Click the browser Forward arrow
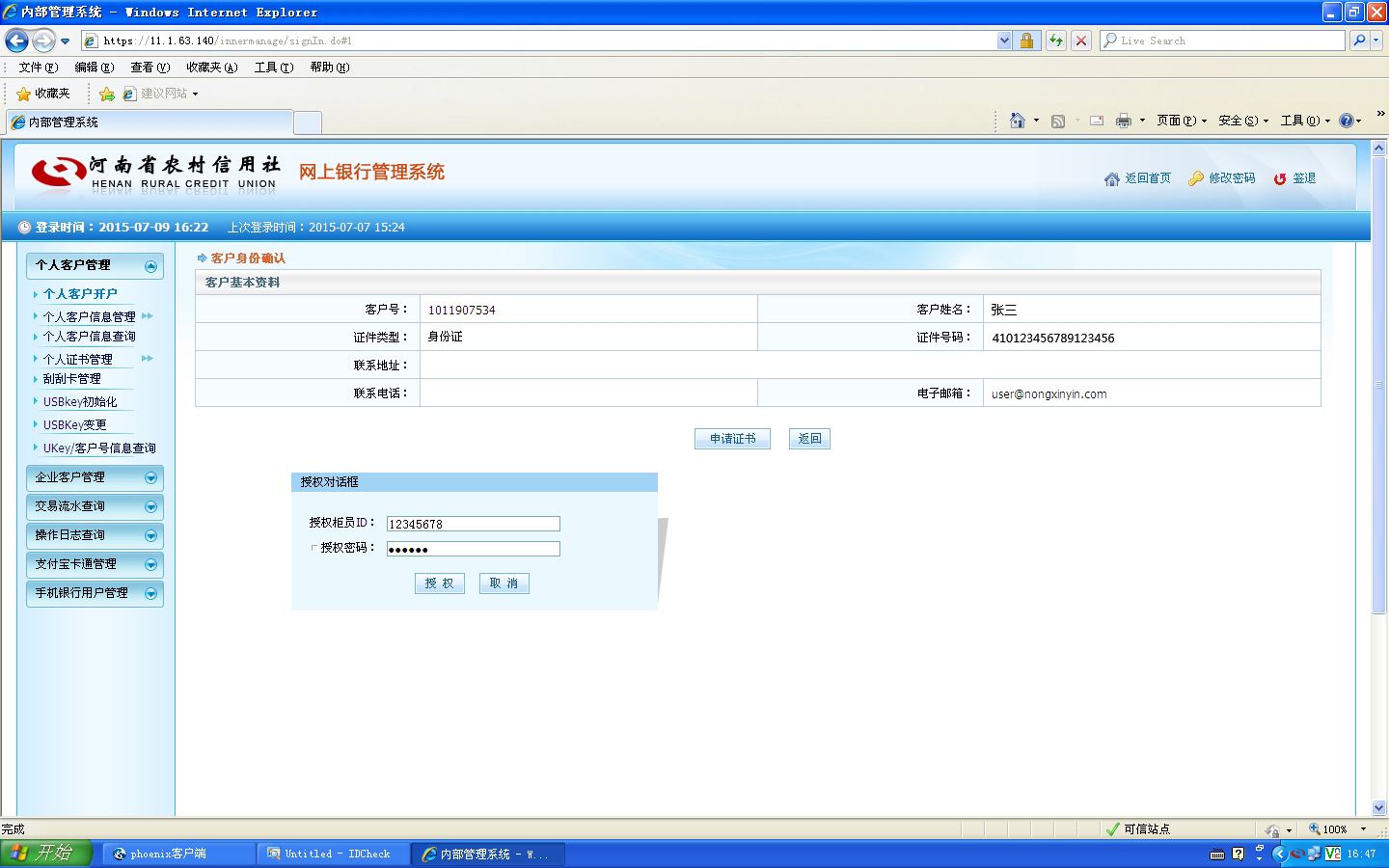 (x=43, y=41)
